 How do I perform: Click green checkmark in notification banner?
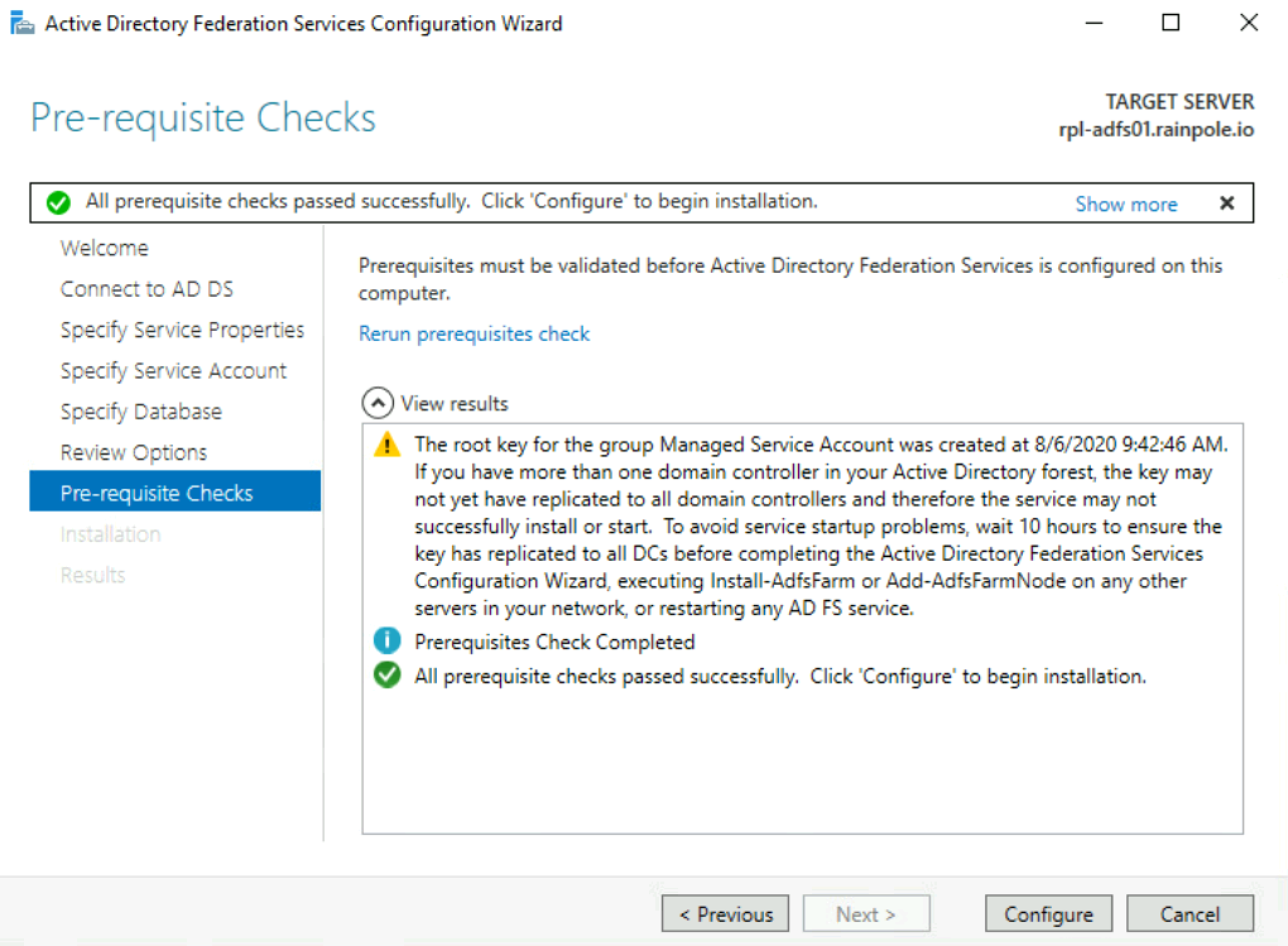tap(58, 203)
